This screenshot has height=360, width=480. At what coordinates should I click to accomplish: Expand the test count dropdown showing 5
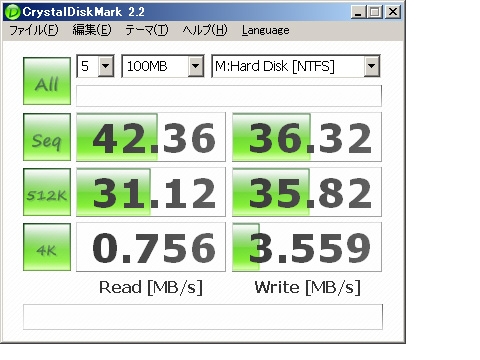(x=106, y=66)
